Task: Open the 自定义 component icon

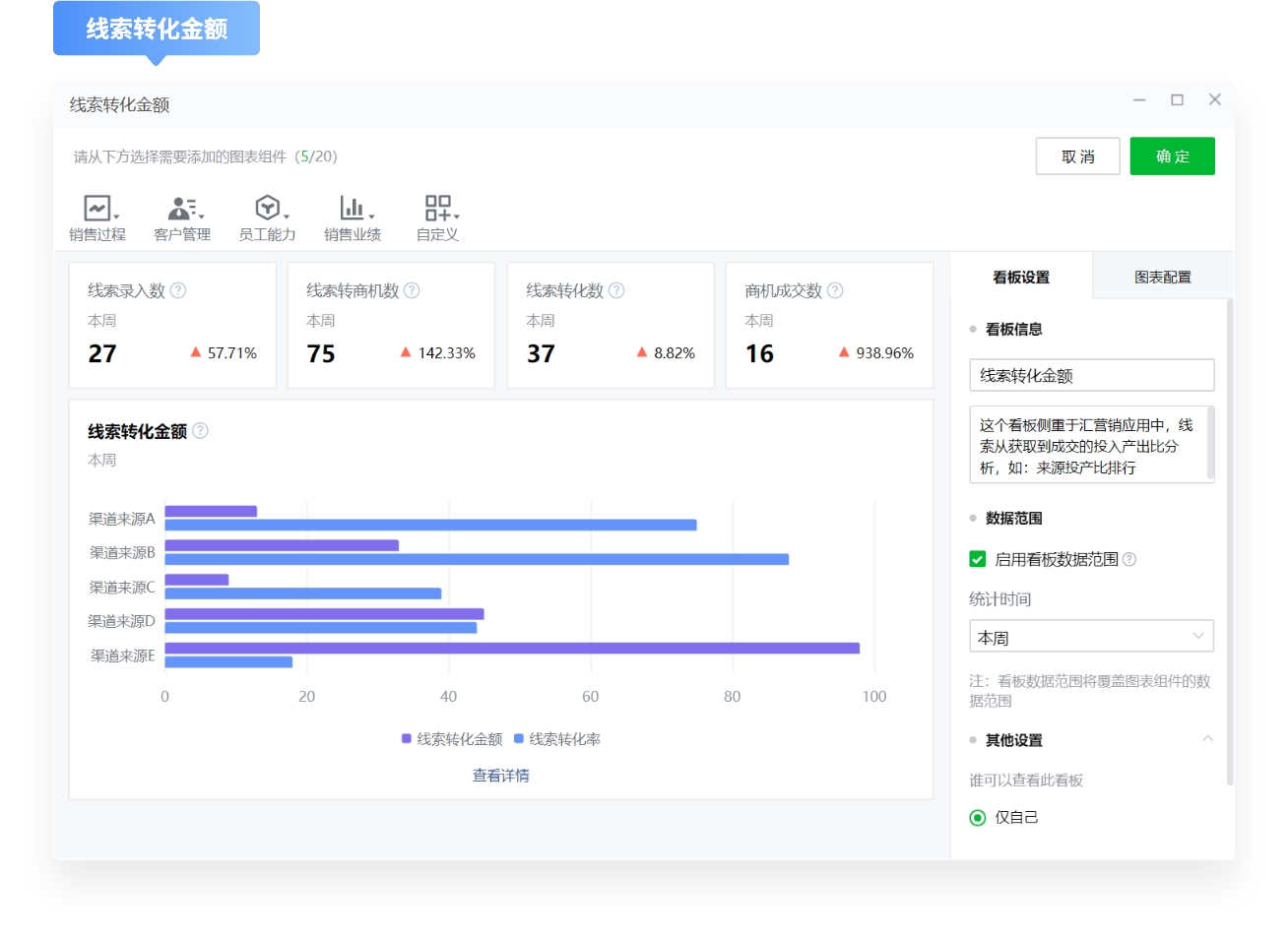Action: click(x=436, y=209)
